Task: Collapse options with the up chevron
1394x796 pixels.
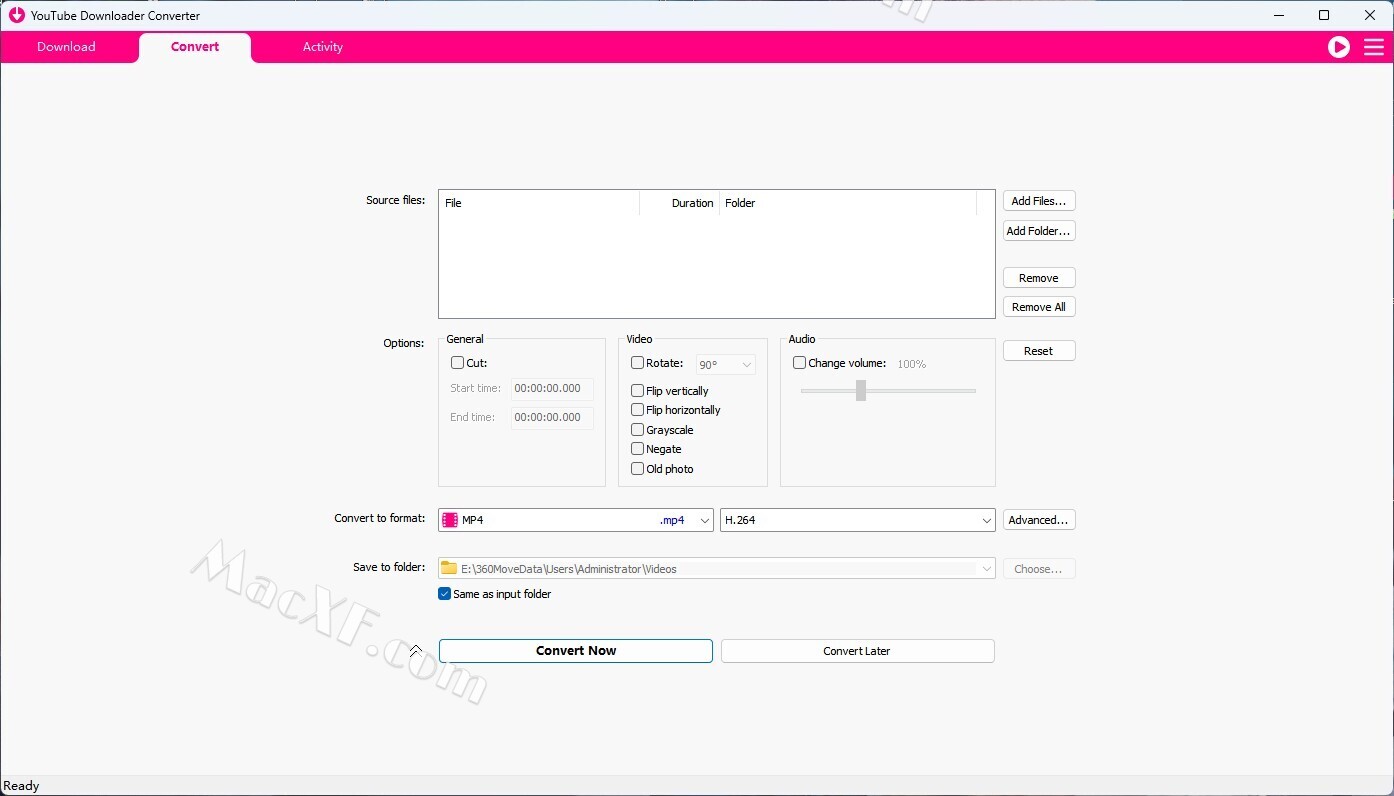Action: click(x=416, y=651)
